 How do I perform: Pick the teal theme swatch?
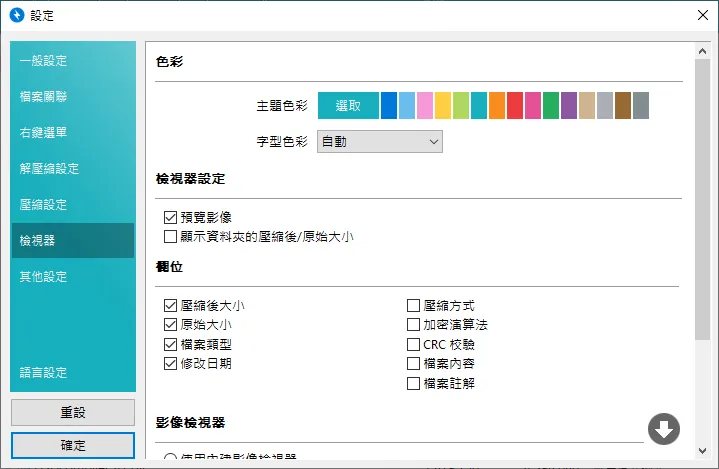tap(479, 105)
